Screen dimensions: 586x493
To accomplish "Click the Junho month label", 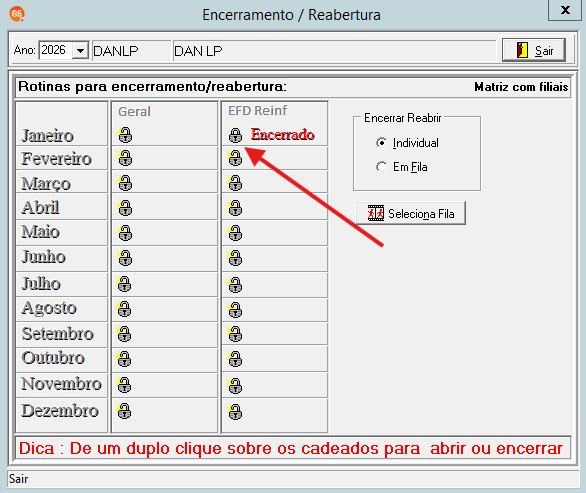I will tap(43, 257).
